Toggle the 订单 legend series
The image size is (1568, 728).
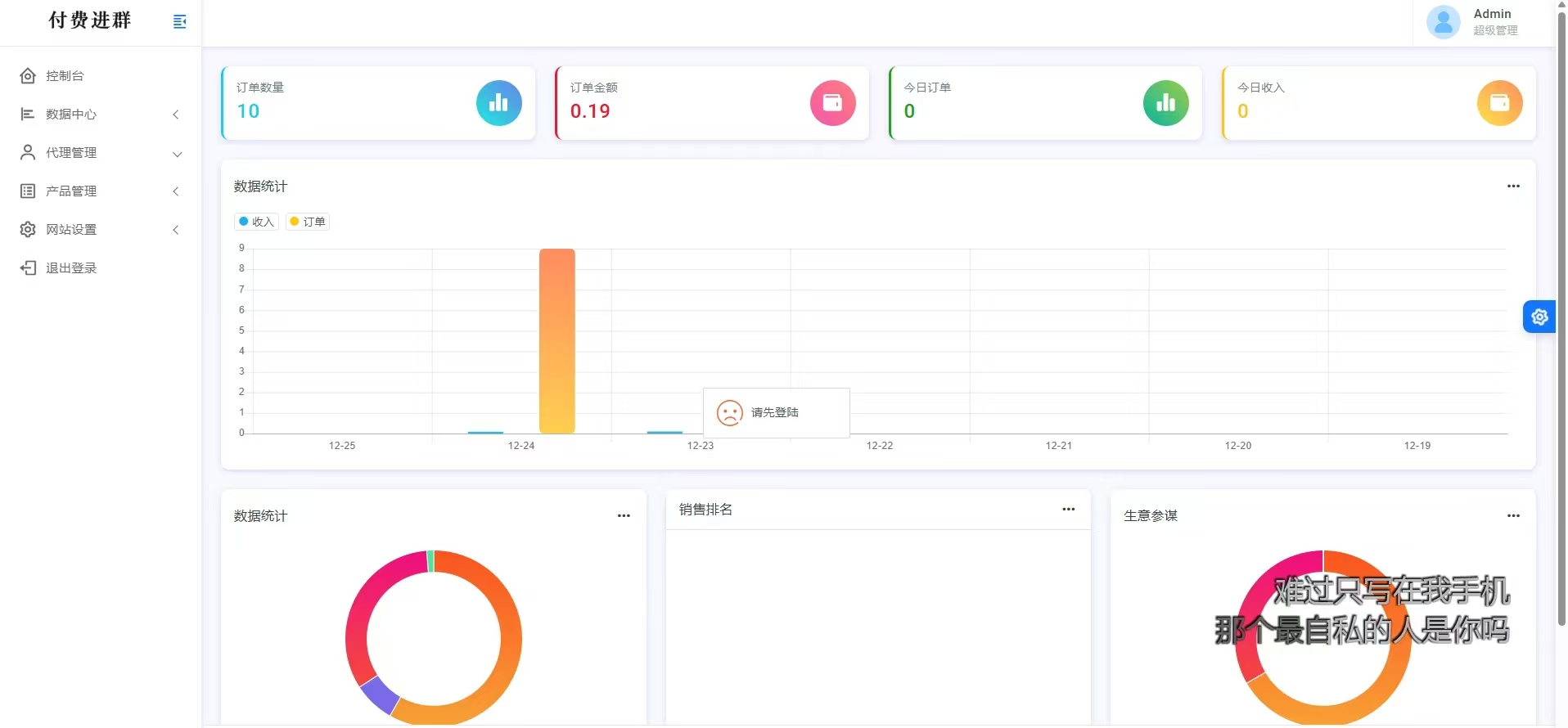coord(308,222)
